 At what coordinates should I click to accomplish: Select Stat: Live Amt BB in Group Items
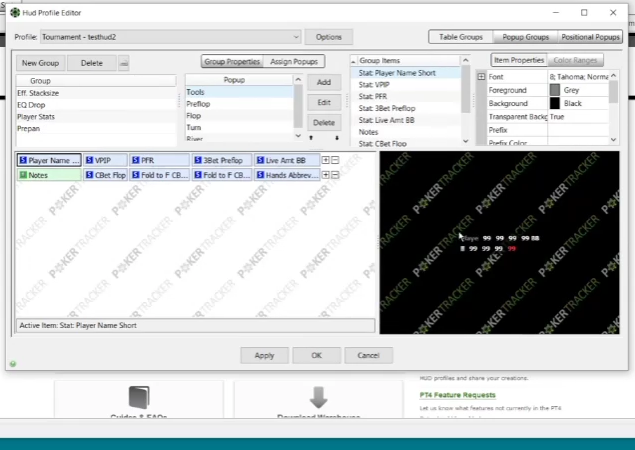click(405, 120)
